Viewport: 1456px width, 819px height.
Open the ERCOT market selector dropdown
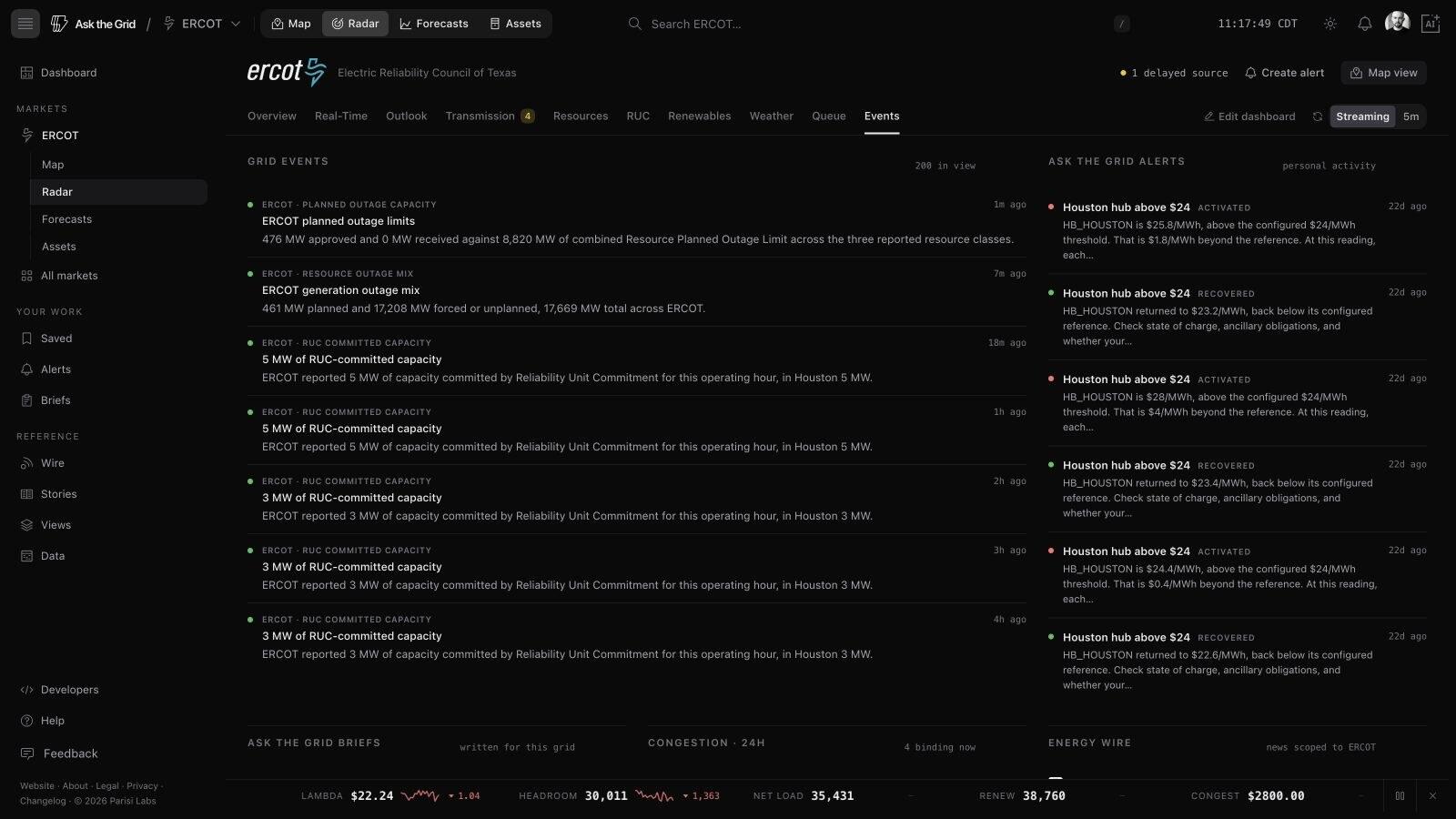point(202,24)
